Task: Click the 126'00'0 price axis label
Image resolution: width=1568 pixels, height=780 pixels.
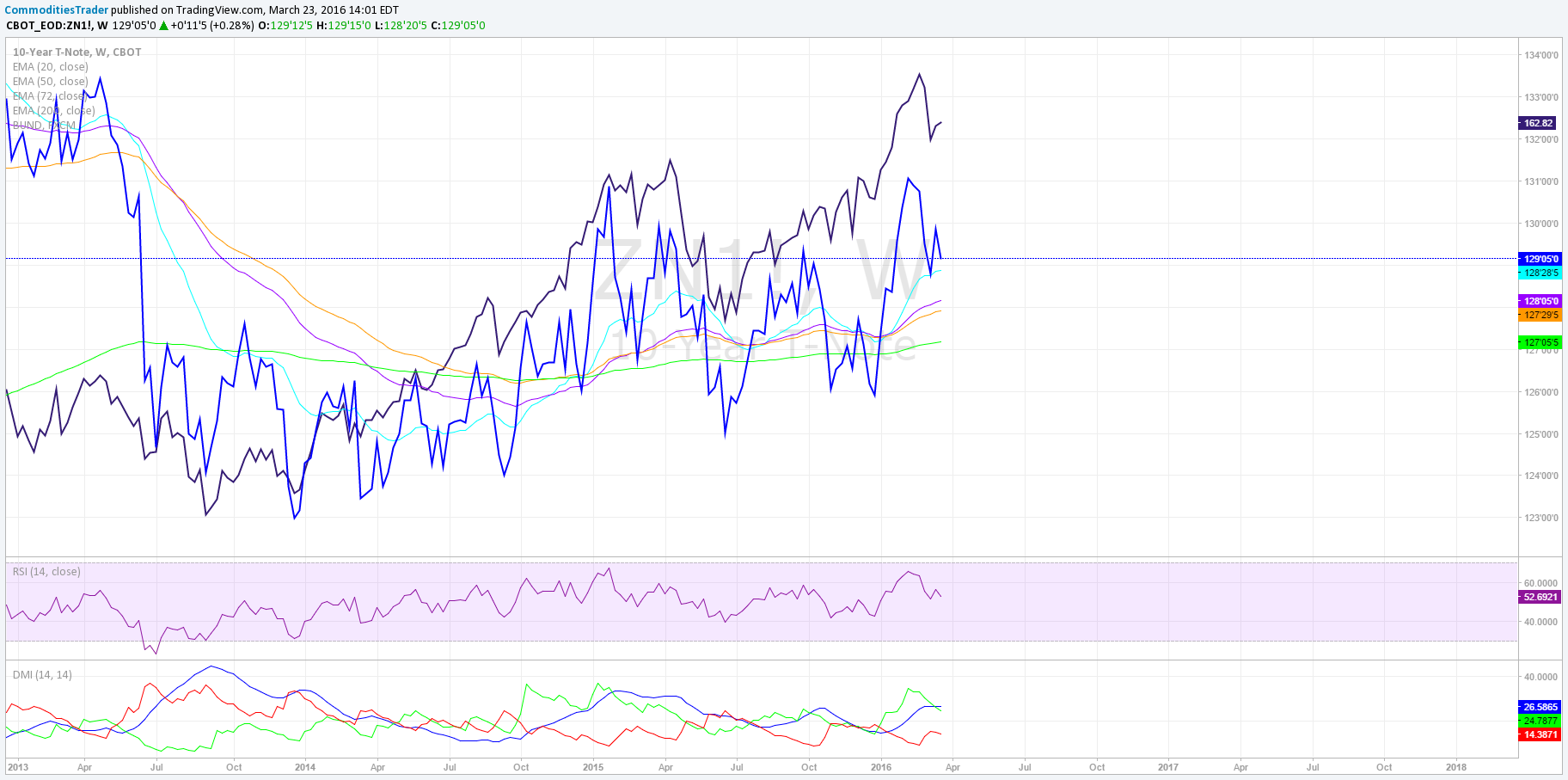Action: (x=1541, y=392)
